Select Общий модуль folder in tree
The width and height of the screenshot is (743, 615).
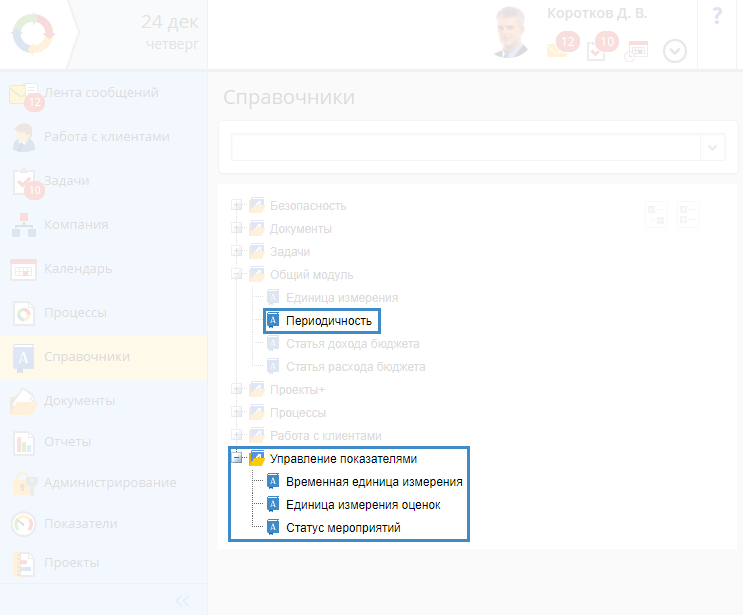pyautogui.click(x=311, y=275)
